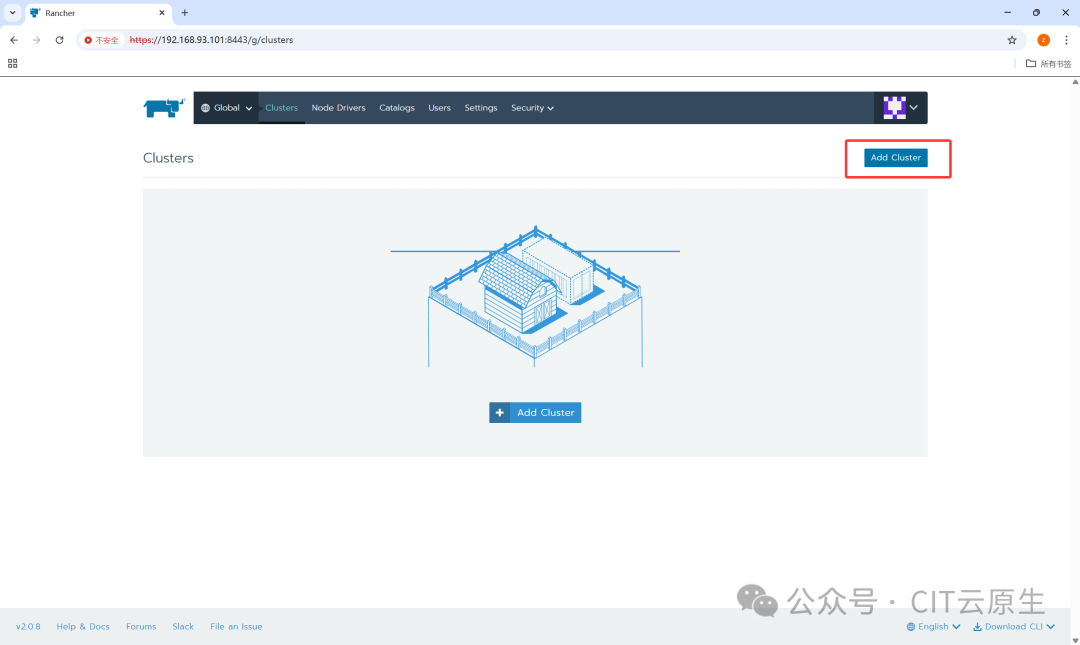
Task: Open the Chrome three-dot menu
Action: pos(1066,40)
